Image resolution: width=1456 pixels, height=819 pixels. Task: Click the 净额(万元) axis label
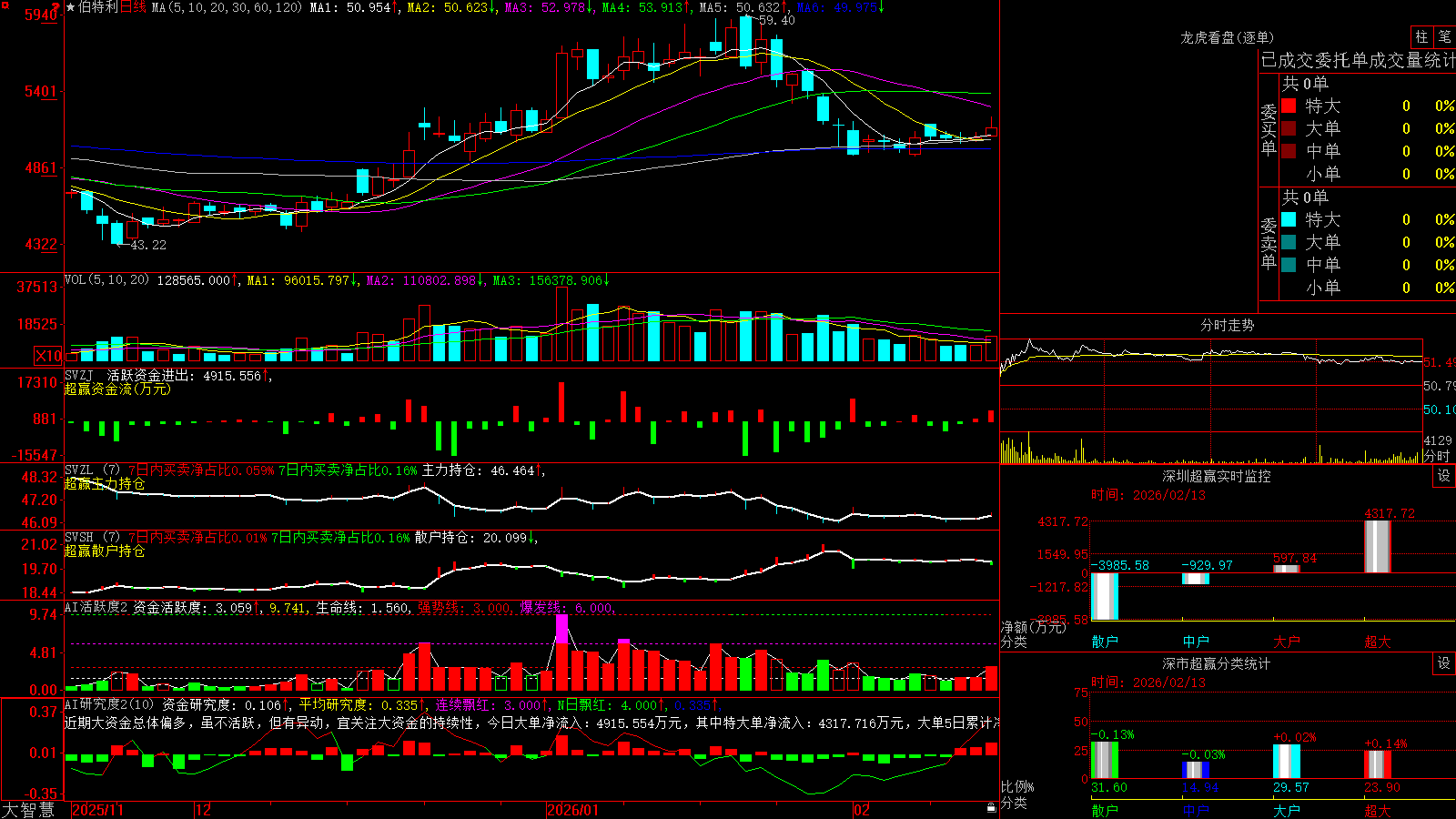coord(1033,627)
